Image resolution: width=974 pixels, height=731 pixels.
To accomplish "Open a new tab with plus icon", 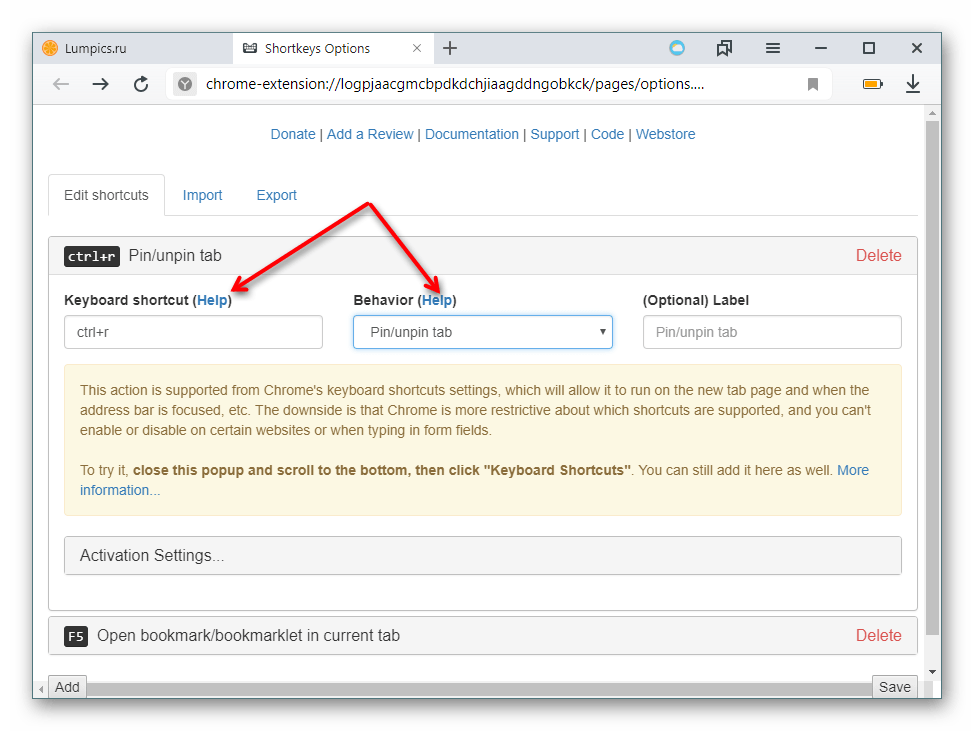I will point(450,48).
